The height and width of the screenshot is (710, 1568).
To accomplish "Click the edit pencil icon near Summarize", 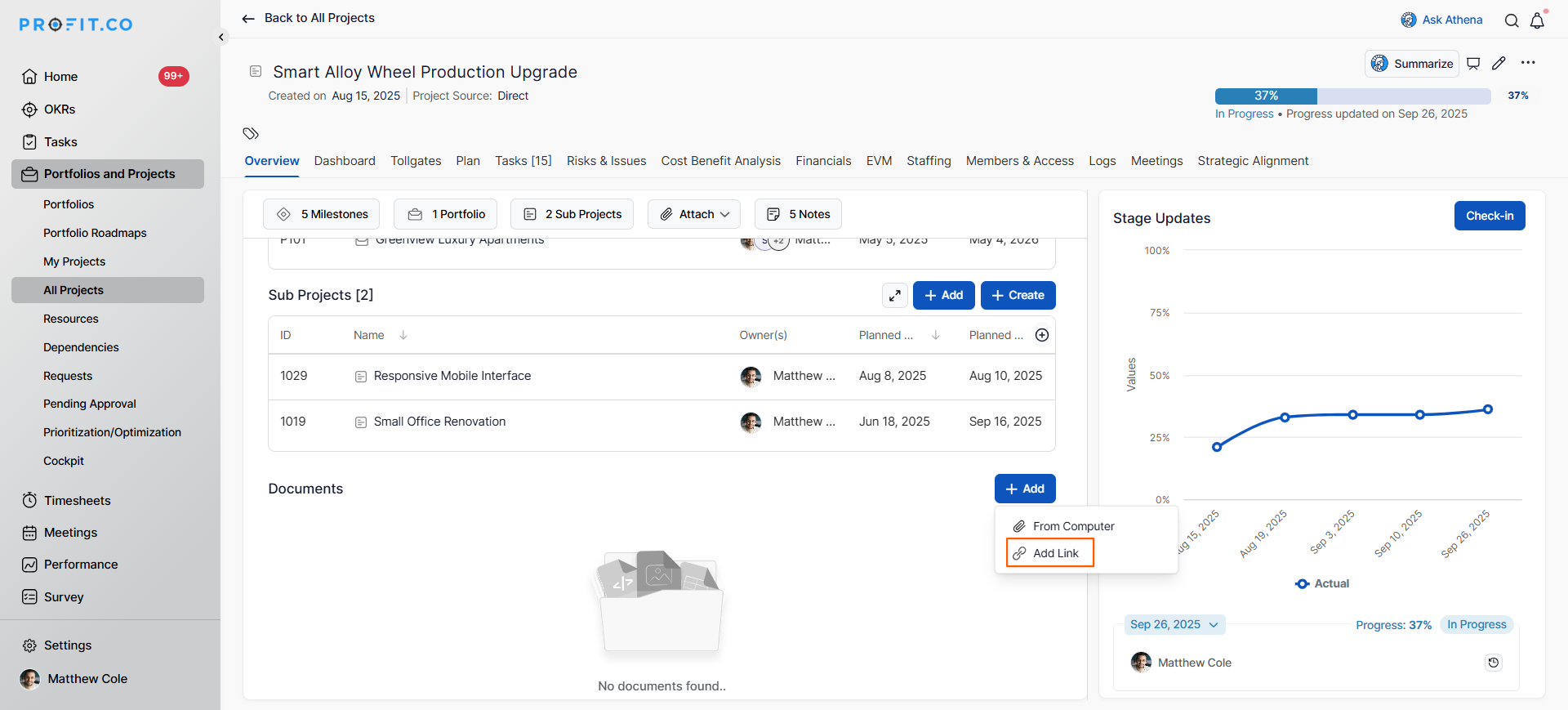I will click(x=1499, y=64).
